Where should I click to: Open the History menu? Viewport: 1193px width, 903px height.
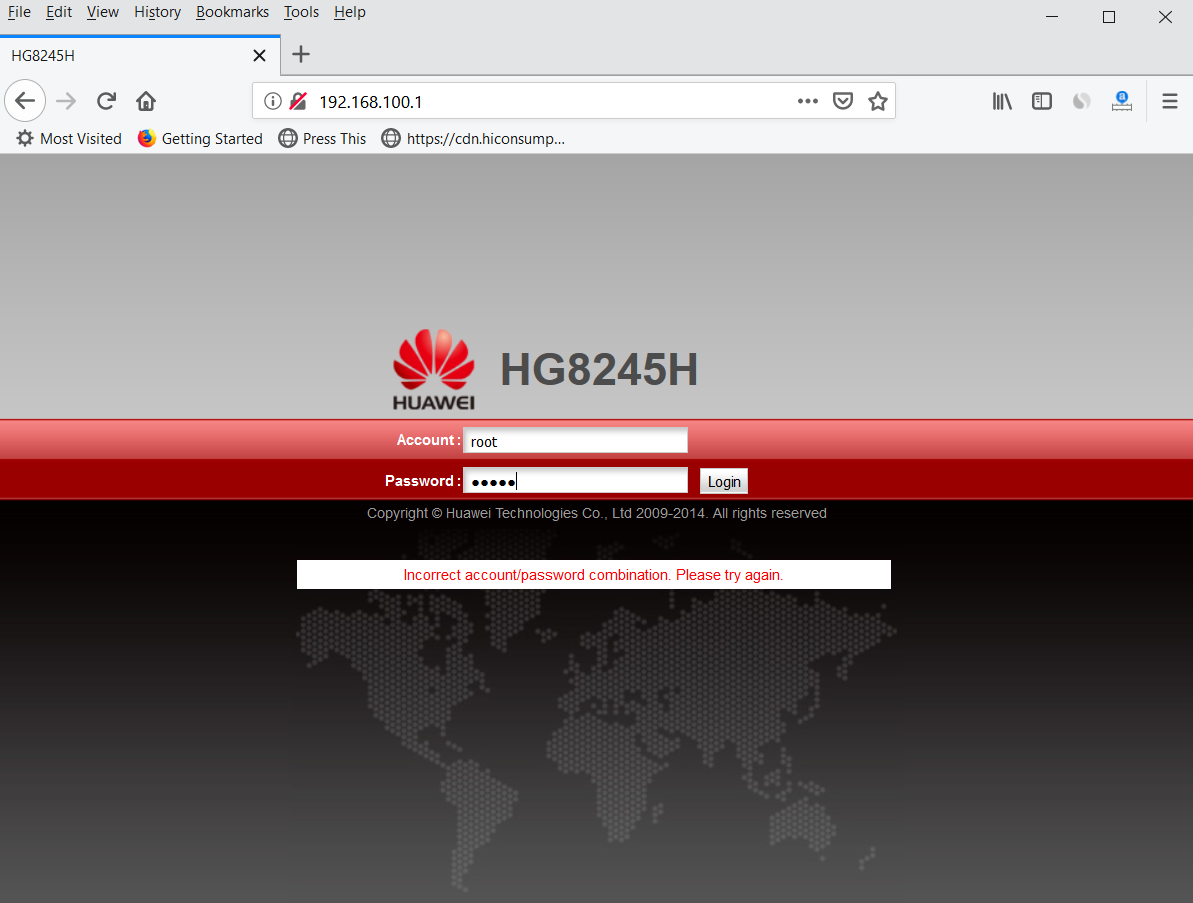tap(157, 12)
